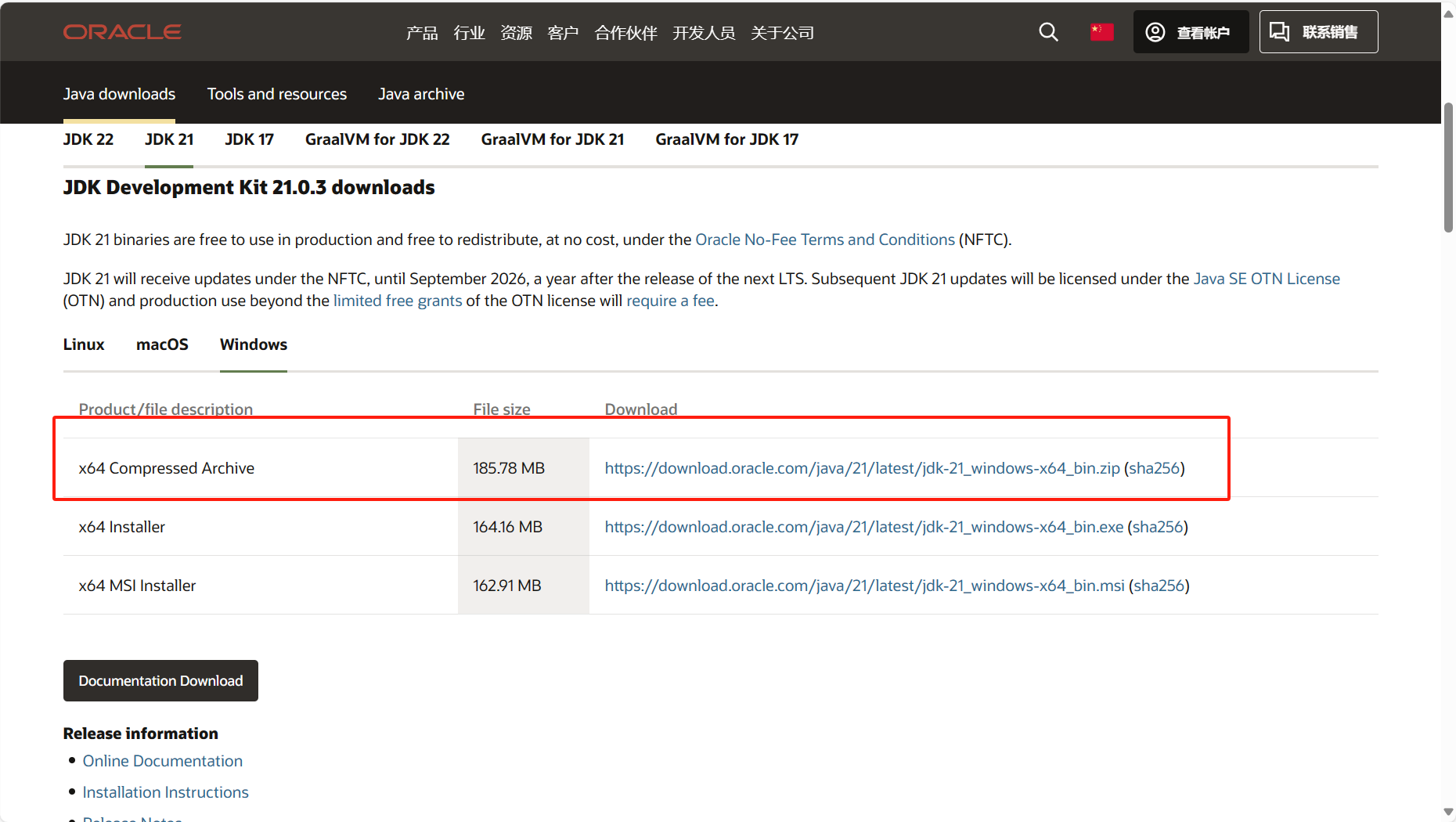Select the macOS tab
The width and height of the screenshot is (1456, 822).
tap(162, 344)
